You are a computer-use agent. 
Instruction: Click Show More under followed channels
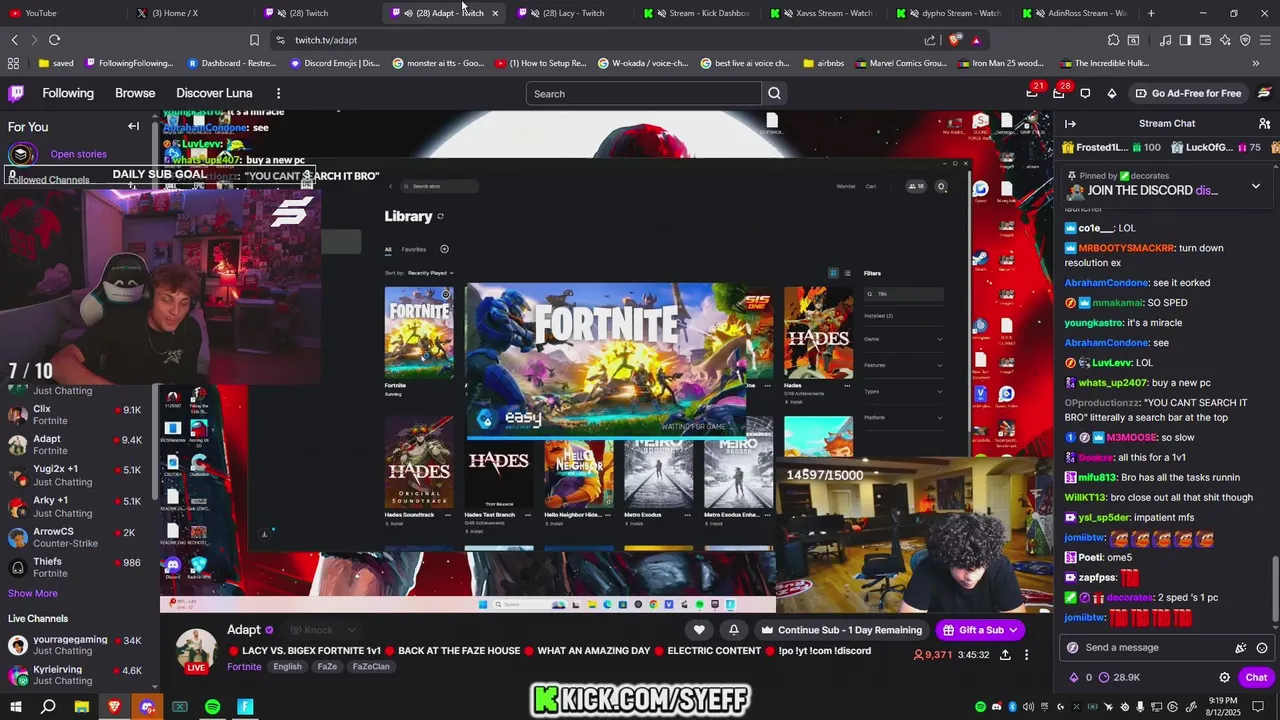(x=33, y=593)
